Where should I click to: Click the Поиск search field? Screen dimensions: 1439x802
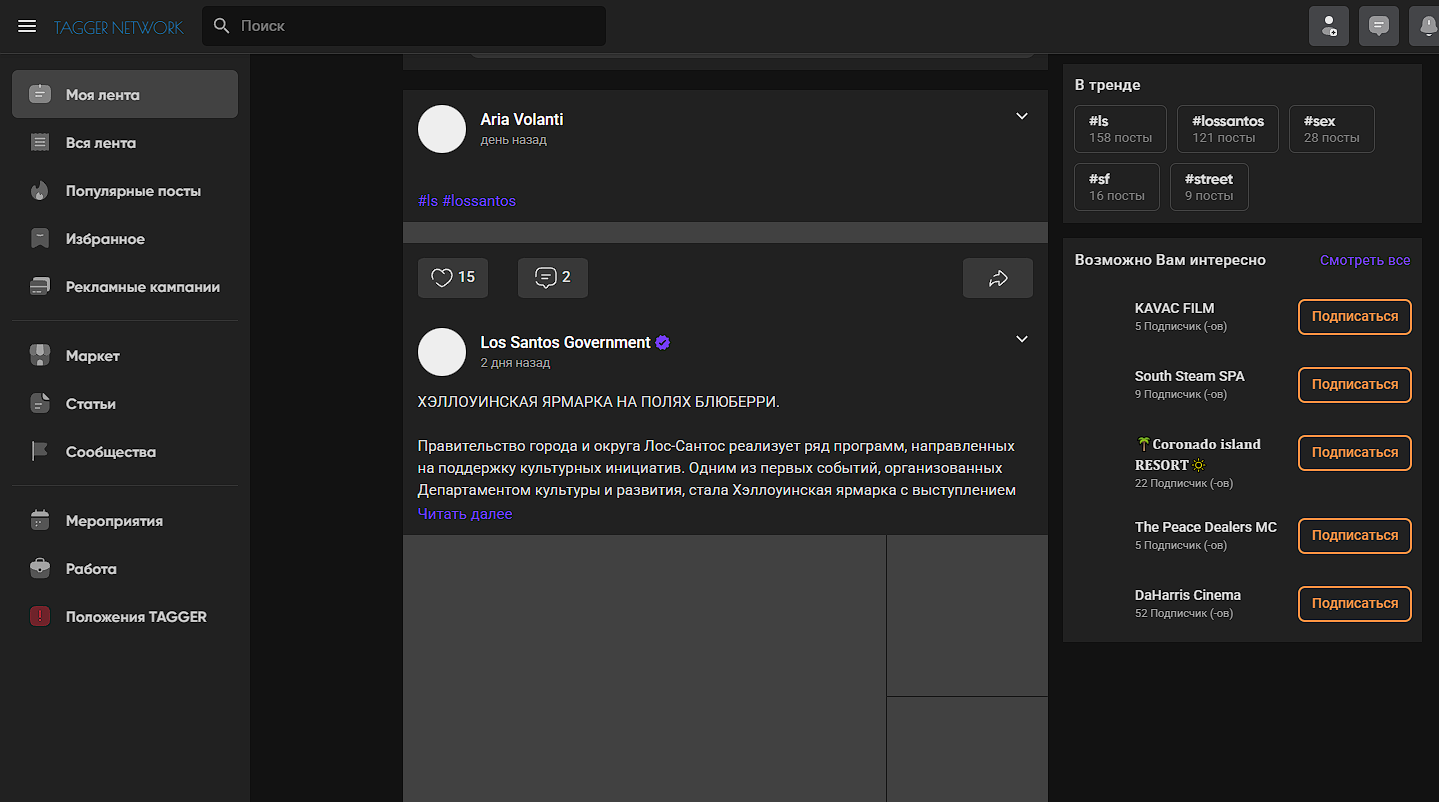pos(404,26)
